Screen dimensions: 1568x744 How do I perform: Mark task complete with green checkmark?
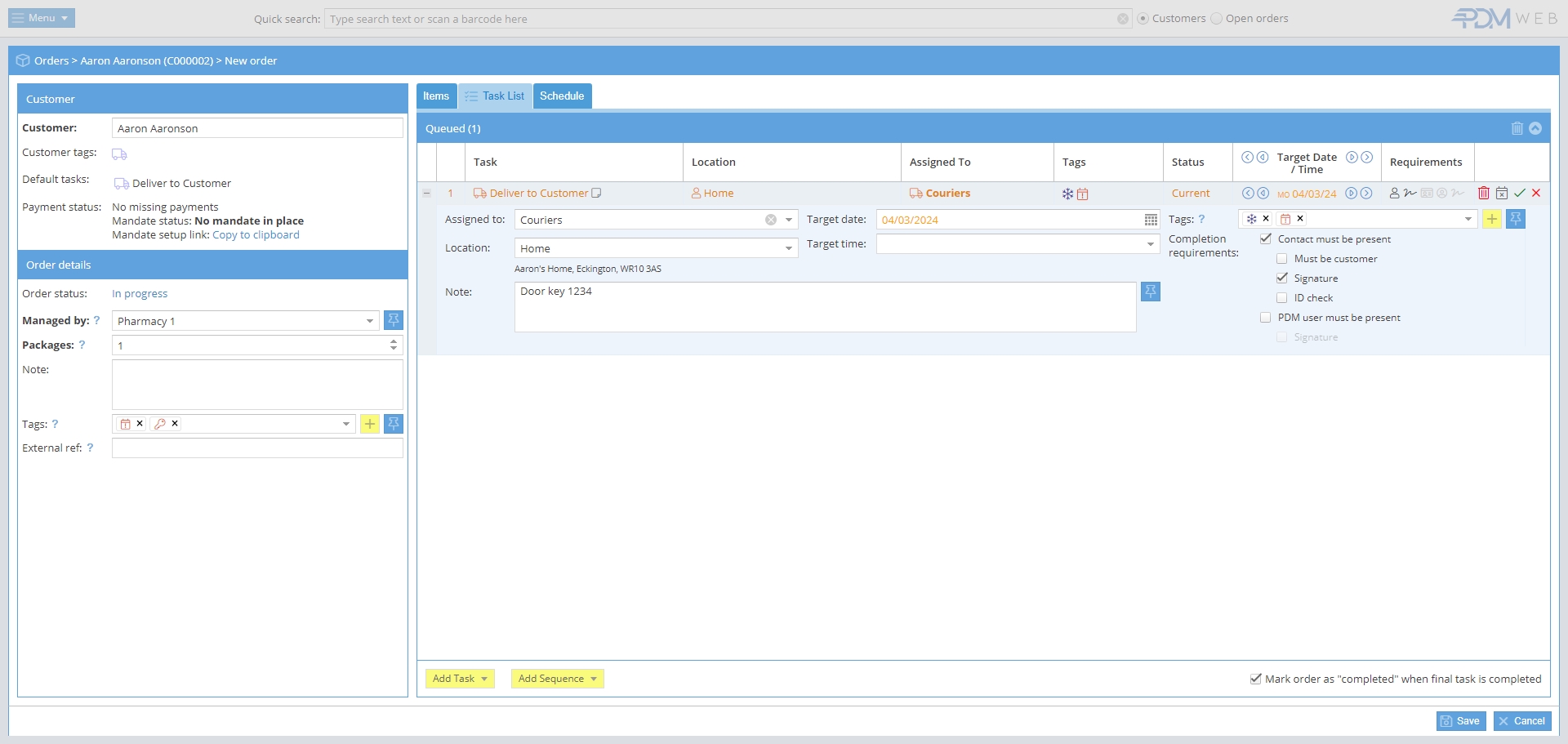(1520, 194)
